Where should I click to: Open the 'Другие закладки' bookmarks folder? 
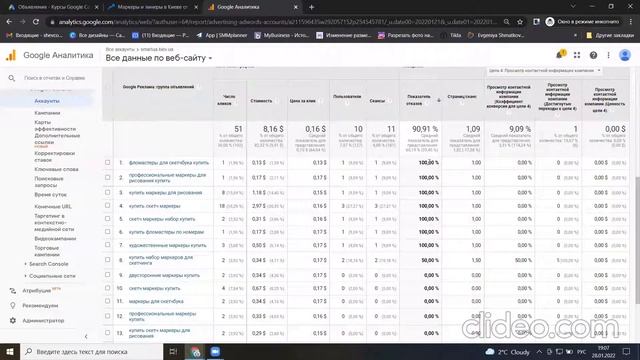point(610,36)
